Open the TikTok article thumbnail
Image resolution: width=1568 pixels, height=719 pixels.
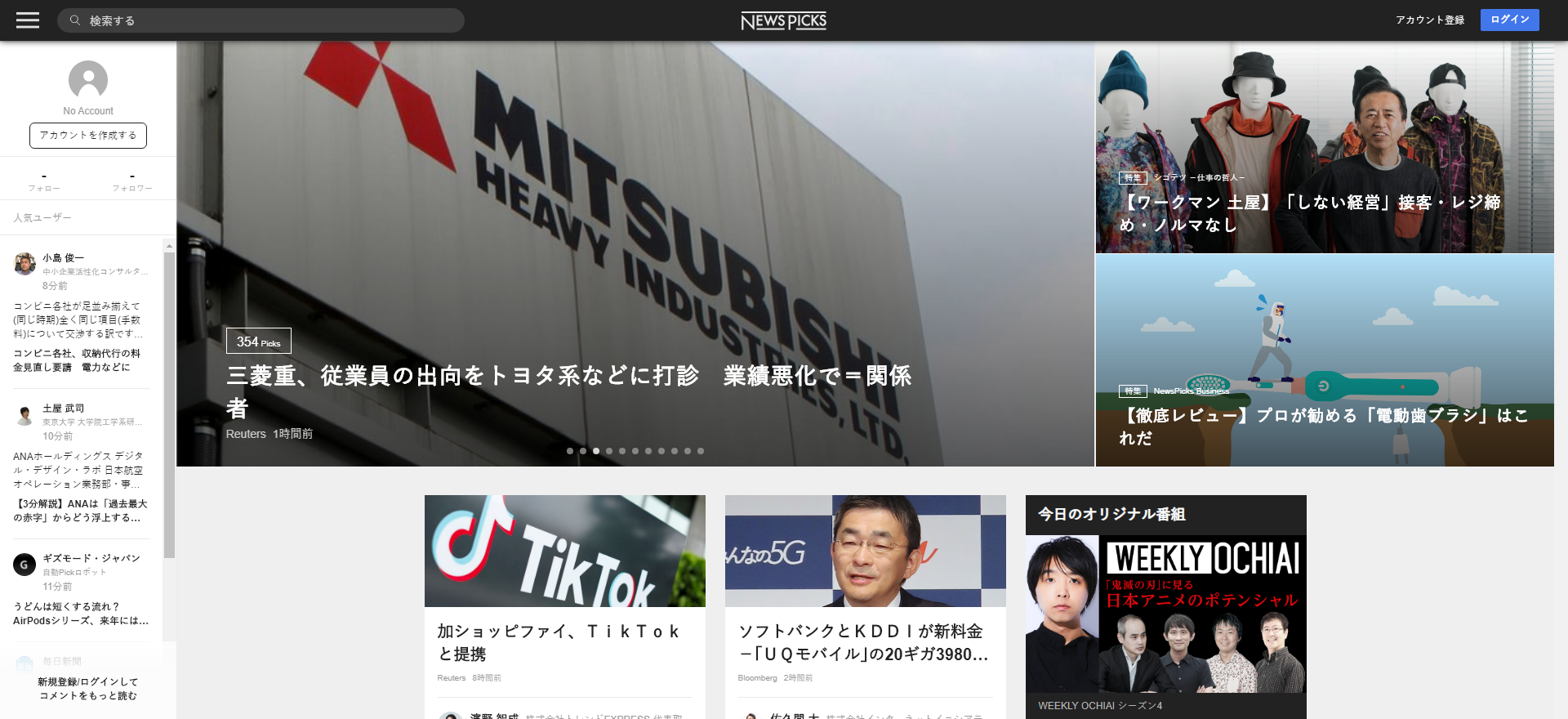coord(565,551)
